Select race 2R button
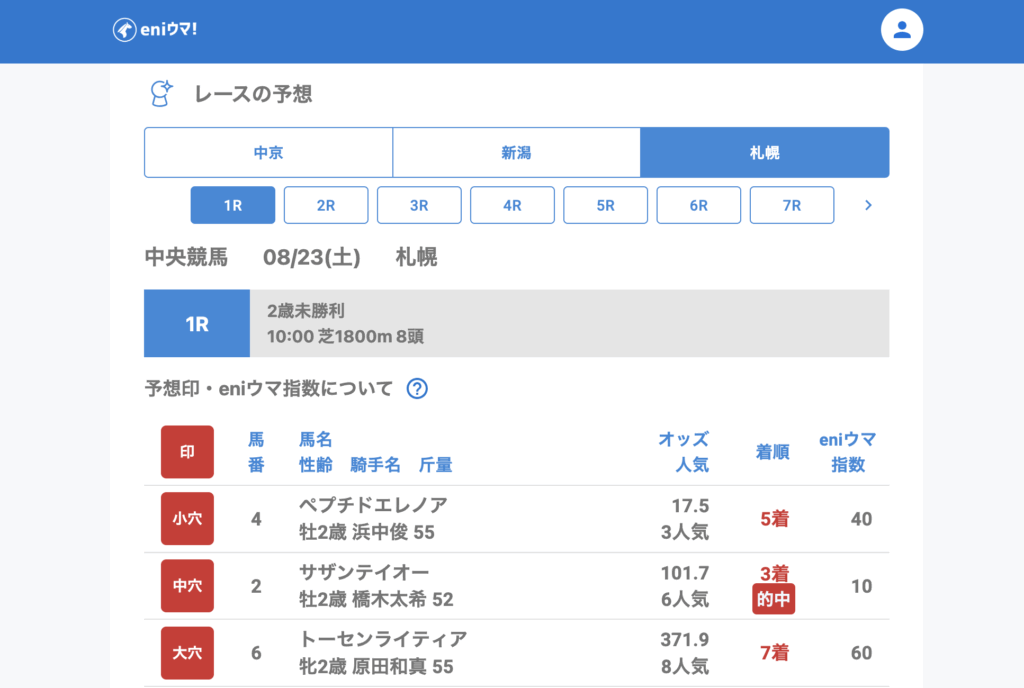The image size is (1024, 688). (x=326, y=205)
